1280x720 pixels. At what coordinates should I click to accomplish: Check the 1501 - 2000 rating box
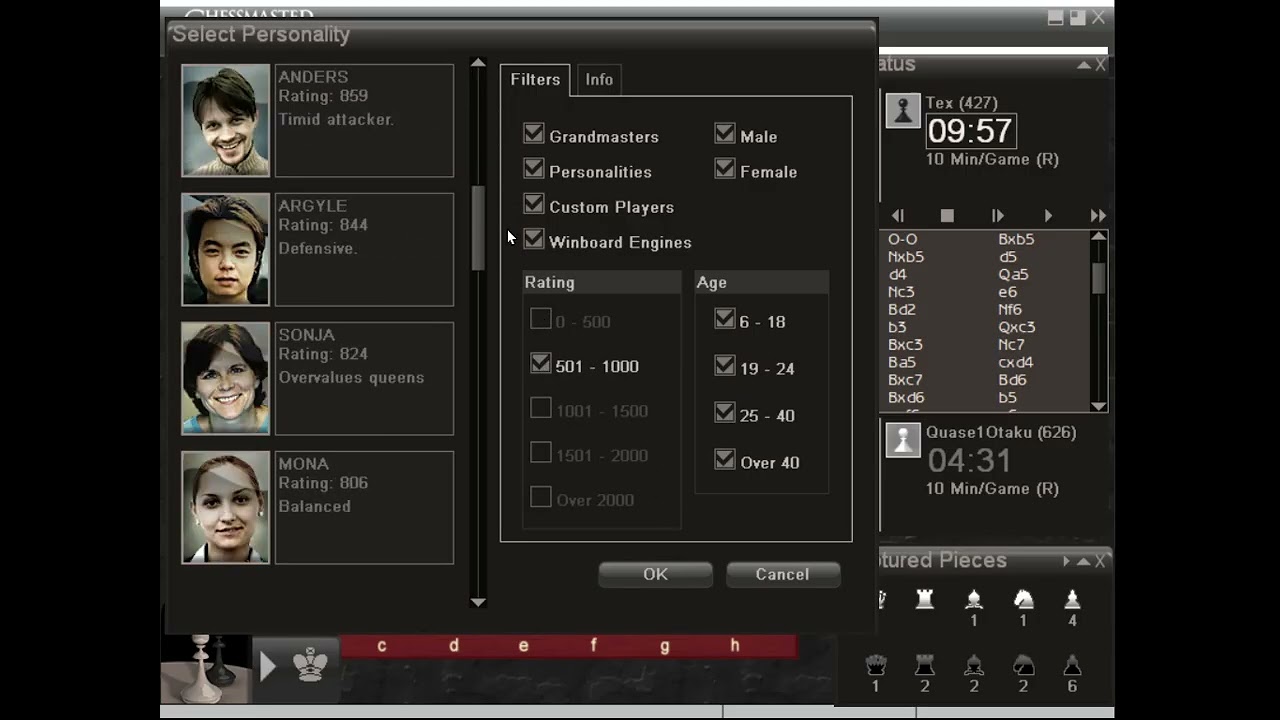(x=541, y=453)
